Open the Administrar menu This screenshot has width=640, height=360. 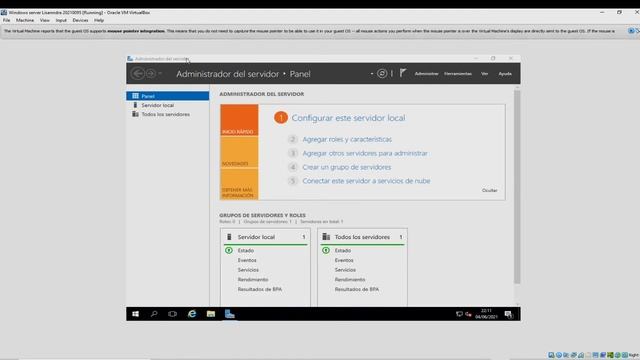(426, 74)
